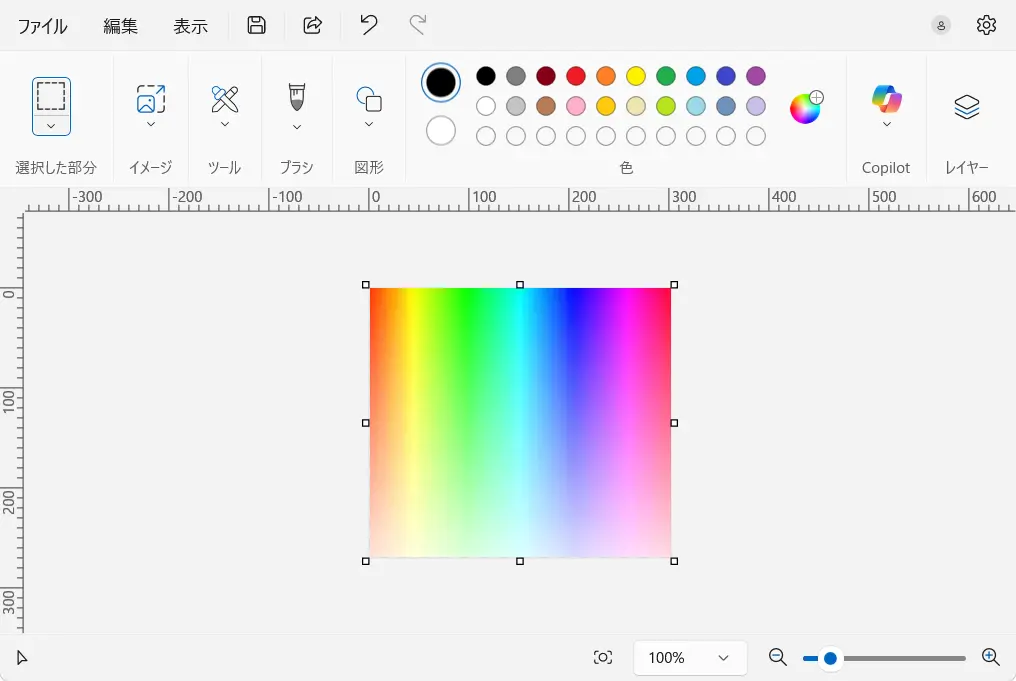Select first empty custom color slot

[486, 136]
